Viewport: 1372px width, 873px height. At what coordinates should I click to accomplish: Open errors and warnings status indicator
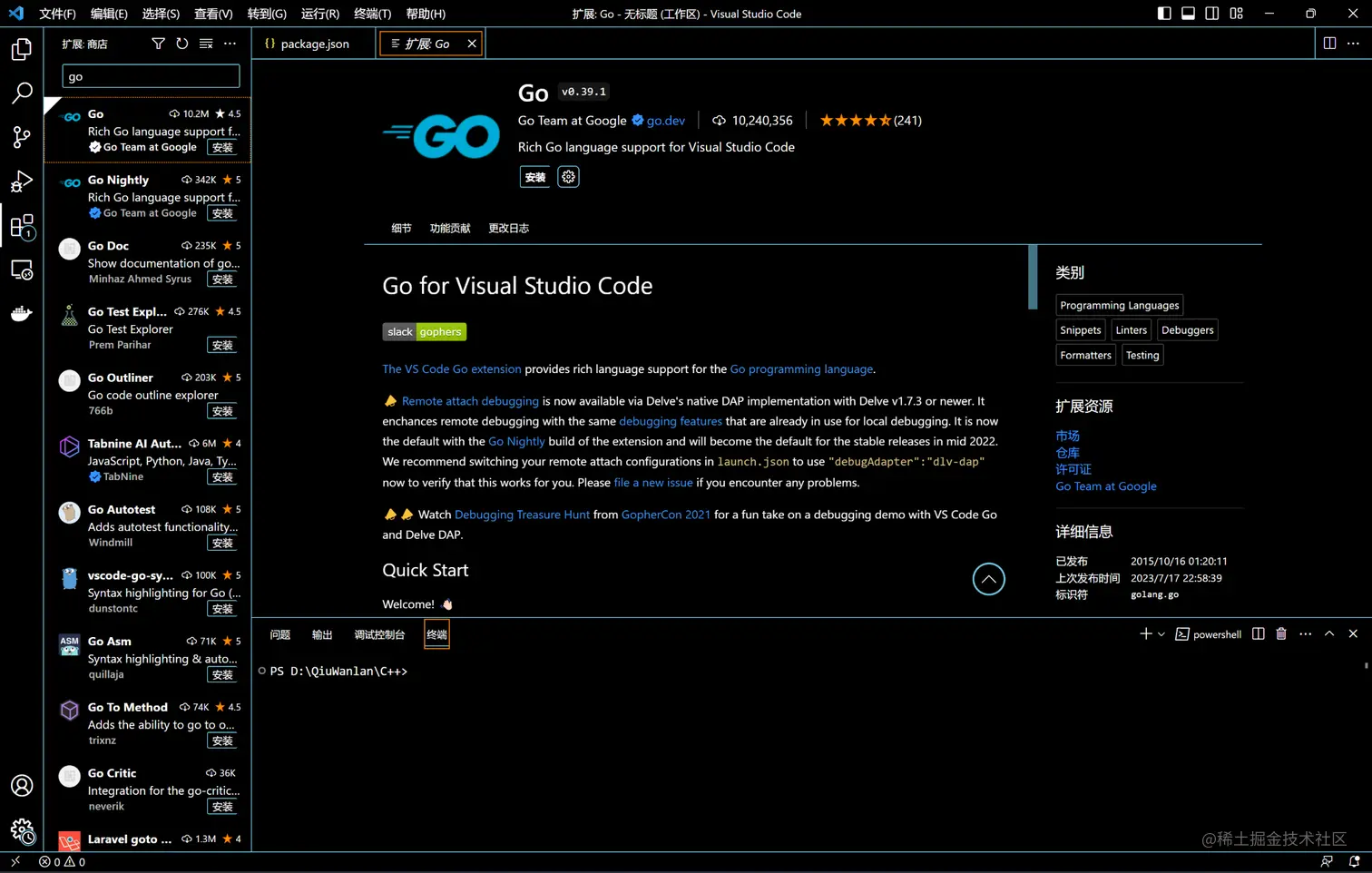click(62, 862)
